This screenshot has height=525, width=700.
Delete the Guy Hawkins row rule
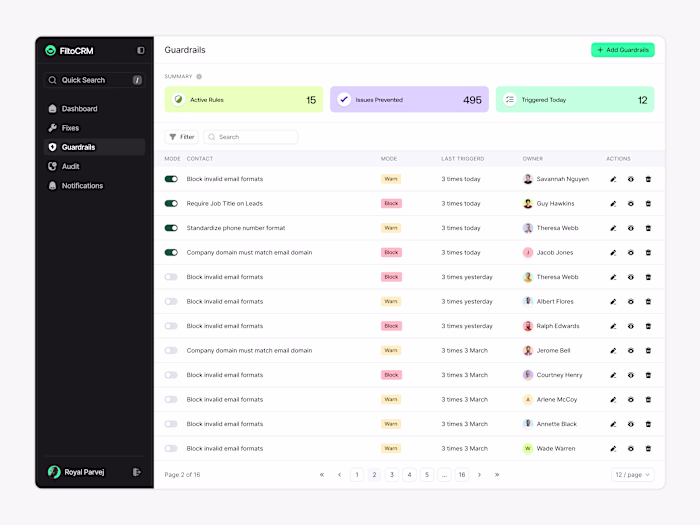(x=648, y=204)
